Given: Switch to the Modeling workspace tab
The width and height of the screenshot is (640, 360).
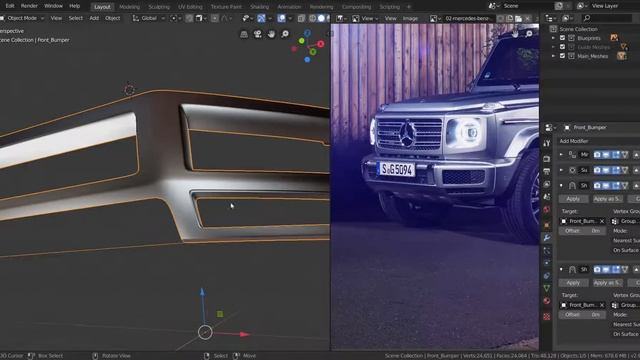Looking at the screenshot, I should (129, 7).
